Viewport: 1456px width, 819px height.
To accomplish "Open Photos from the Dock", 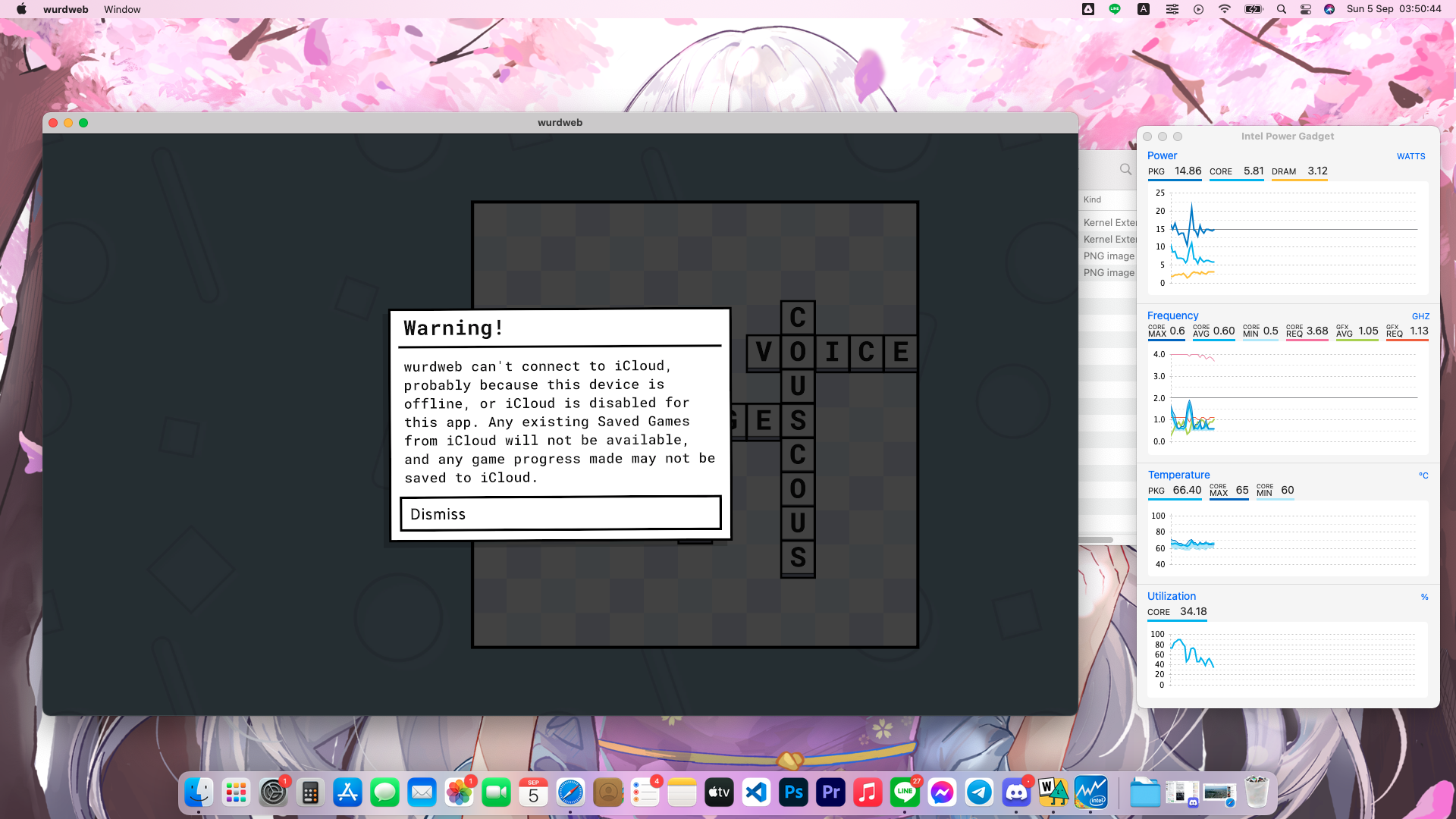I will 459,792.
